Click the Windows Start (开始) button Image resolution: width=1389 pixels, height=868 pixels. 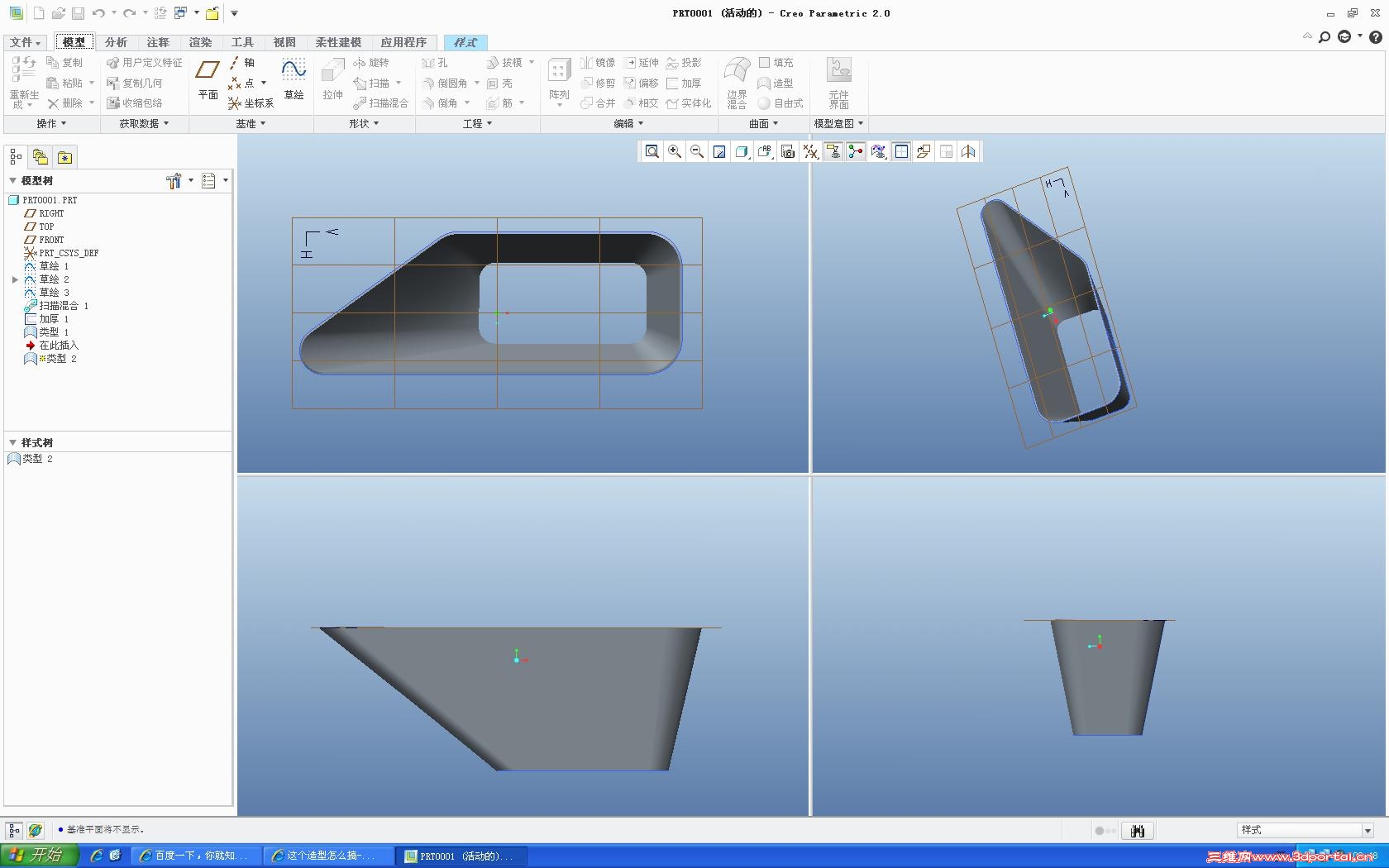tap(39, 855)
